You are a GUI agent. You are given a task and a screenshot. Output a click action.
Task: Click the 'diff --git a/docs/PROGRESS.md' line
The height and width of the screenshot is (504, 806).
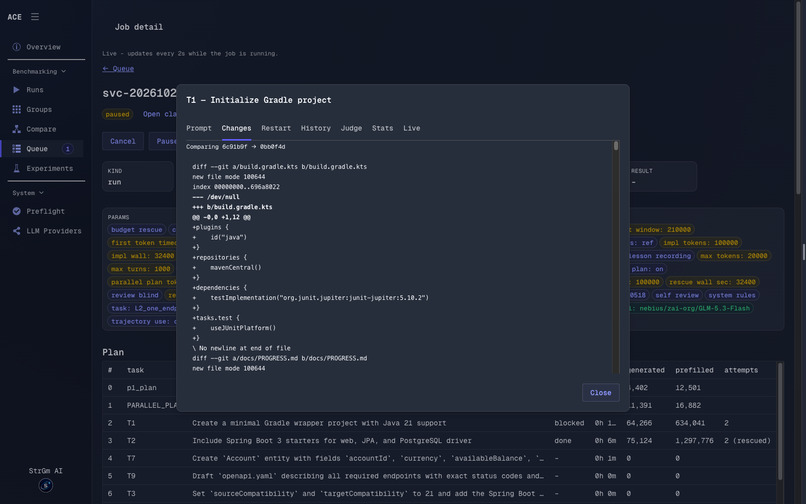pyautogui.click(x=280, y=358)
